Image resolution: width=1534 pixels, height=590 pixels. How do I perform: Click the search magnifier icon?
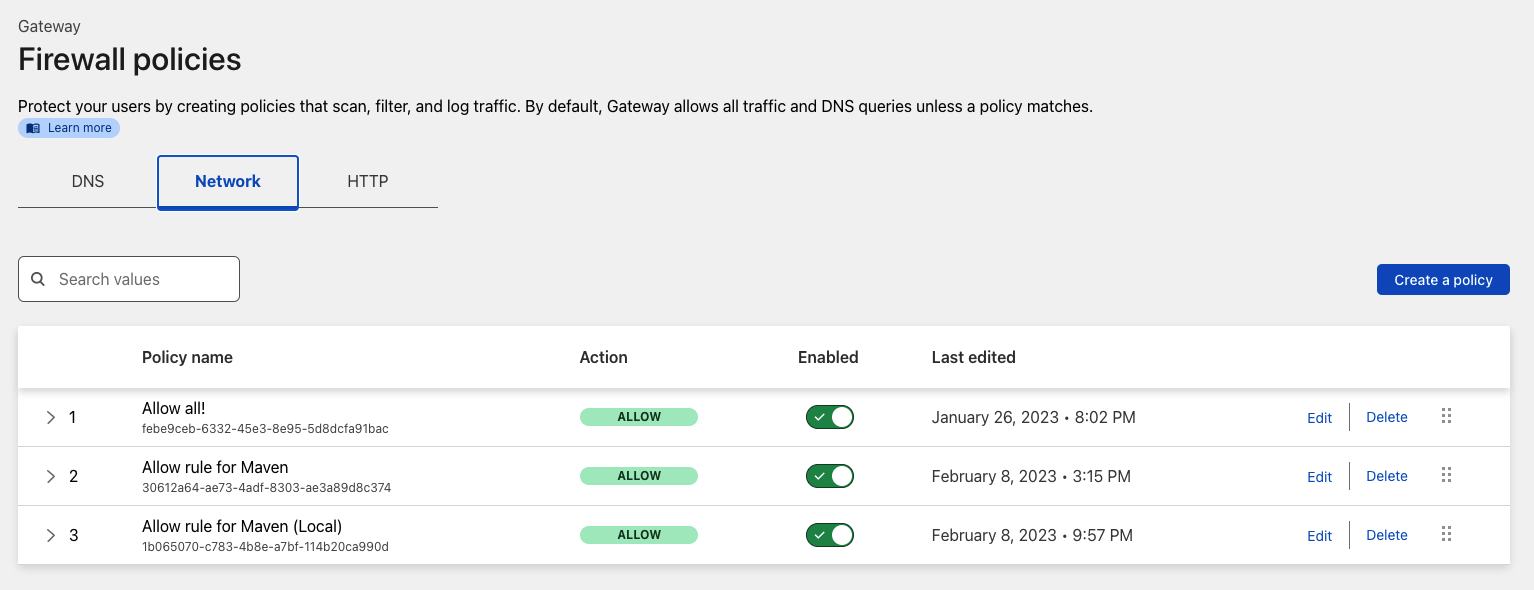pyautogui.click(x=38, y=279)
